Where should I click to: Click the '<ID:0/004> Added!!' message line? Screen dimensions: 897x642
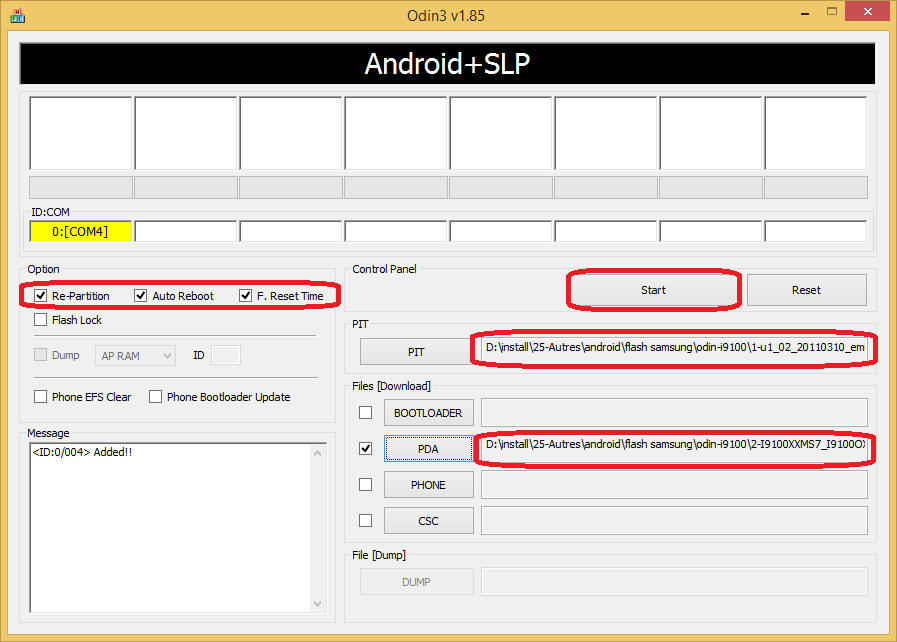pos(82,452)
